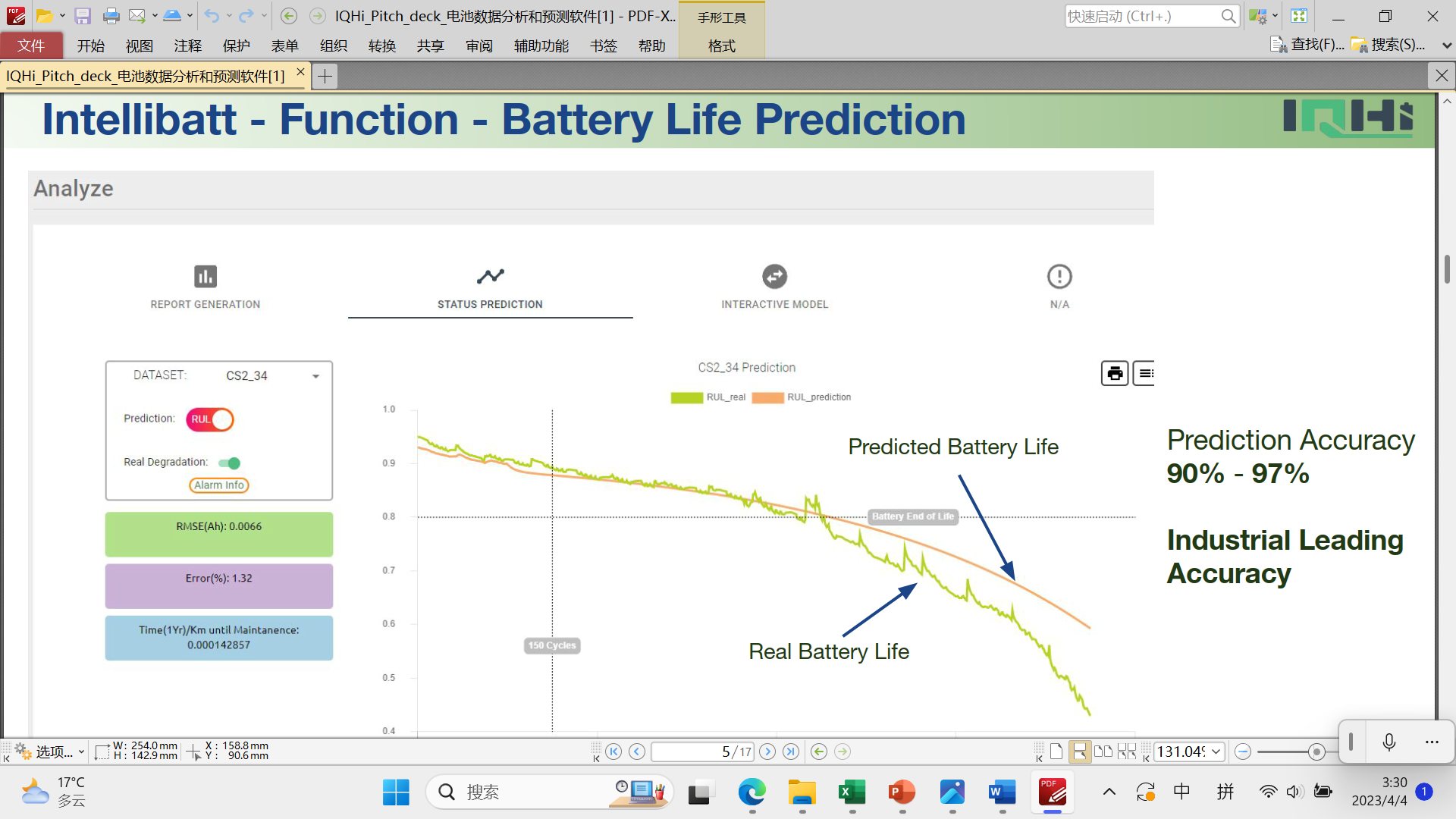Viewport: 1456px width, 819px height.
Task: Click the Alarm Info button
Action: (218, 485)
